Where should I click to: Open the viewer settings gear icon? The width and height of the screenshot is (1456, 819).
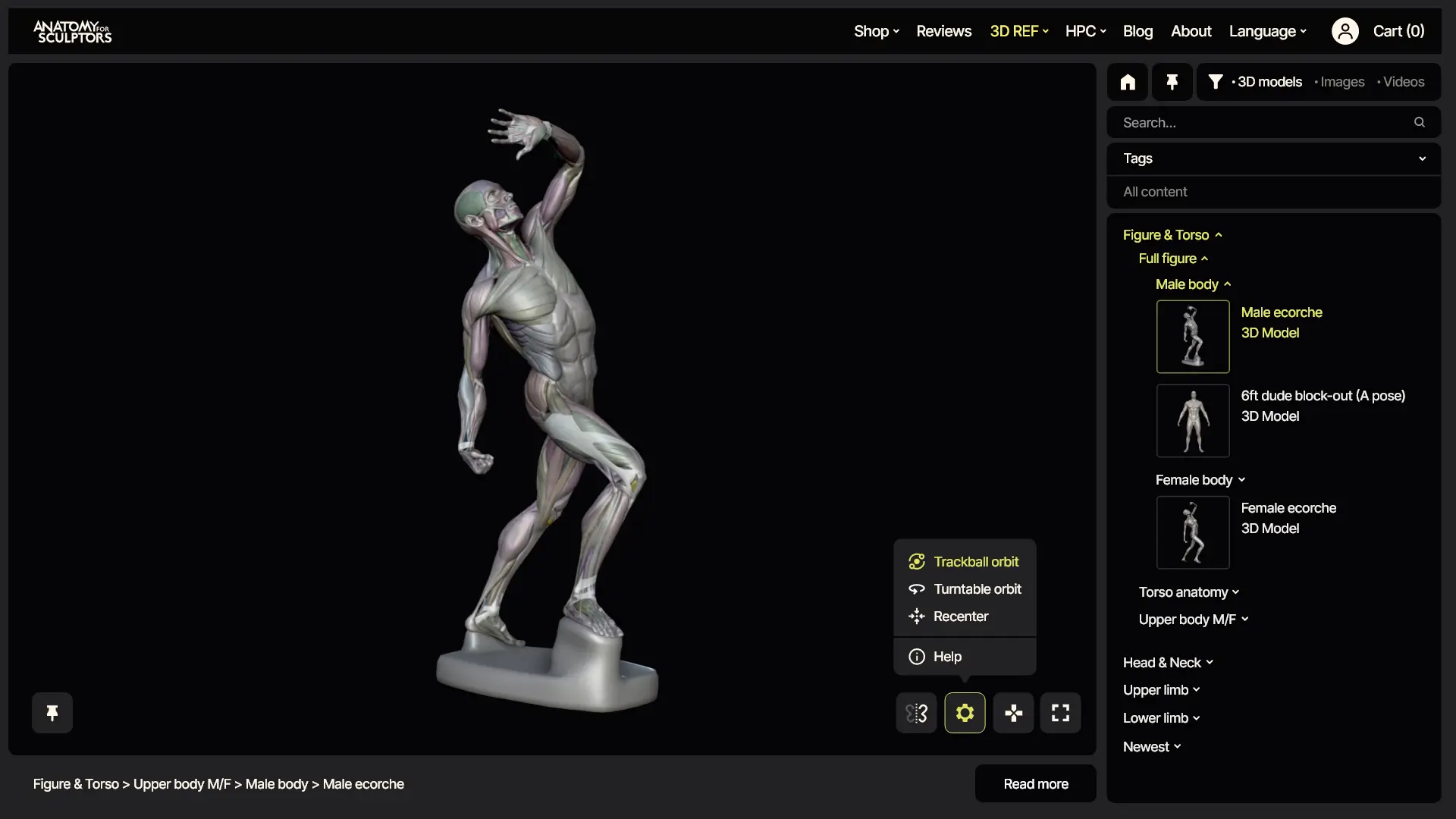965,713
